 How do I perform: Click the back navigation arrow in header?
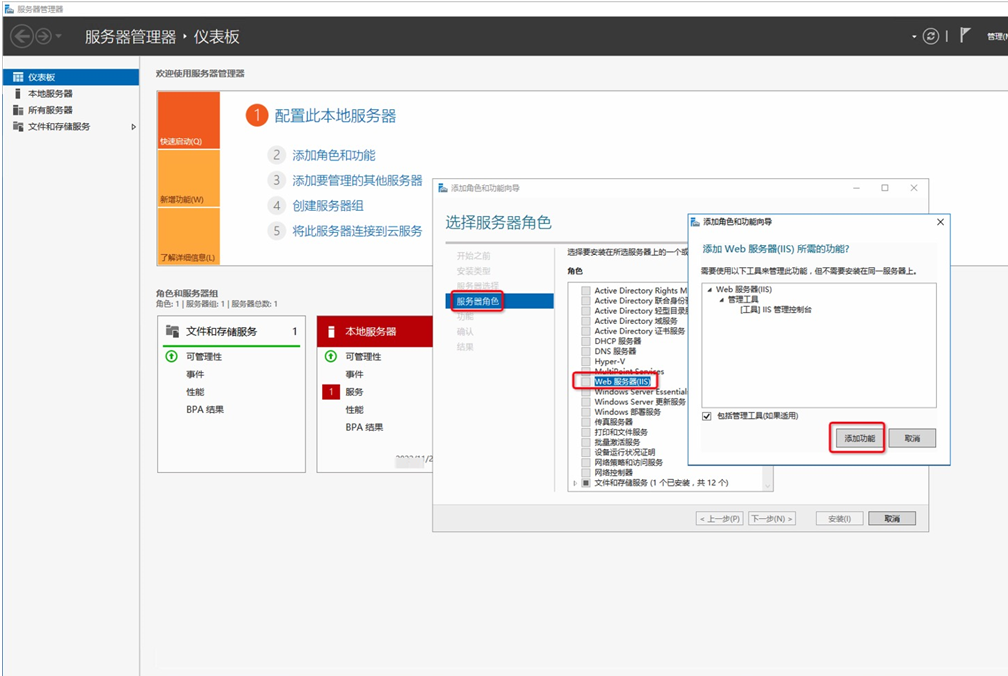[21, 36]
